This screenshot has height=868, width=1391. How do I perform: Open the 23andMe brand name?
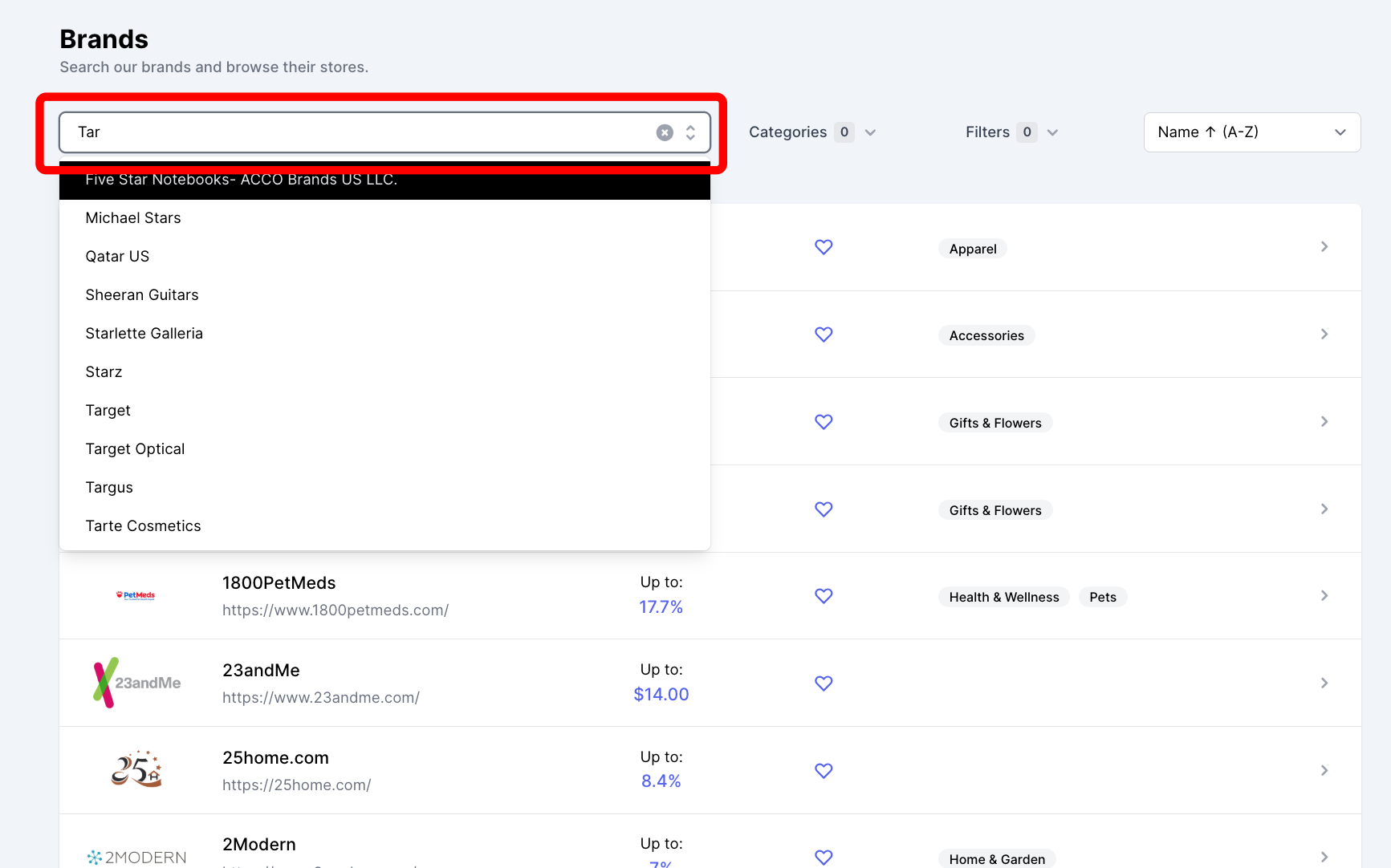(x=261, y=671)
